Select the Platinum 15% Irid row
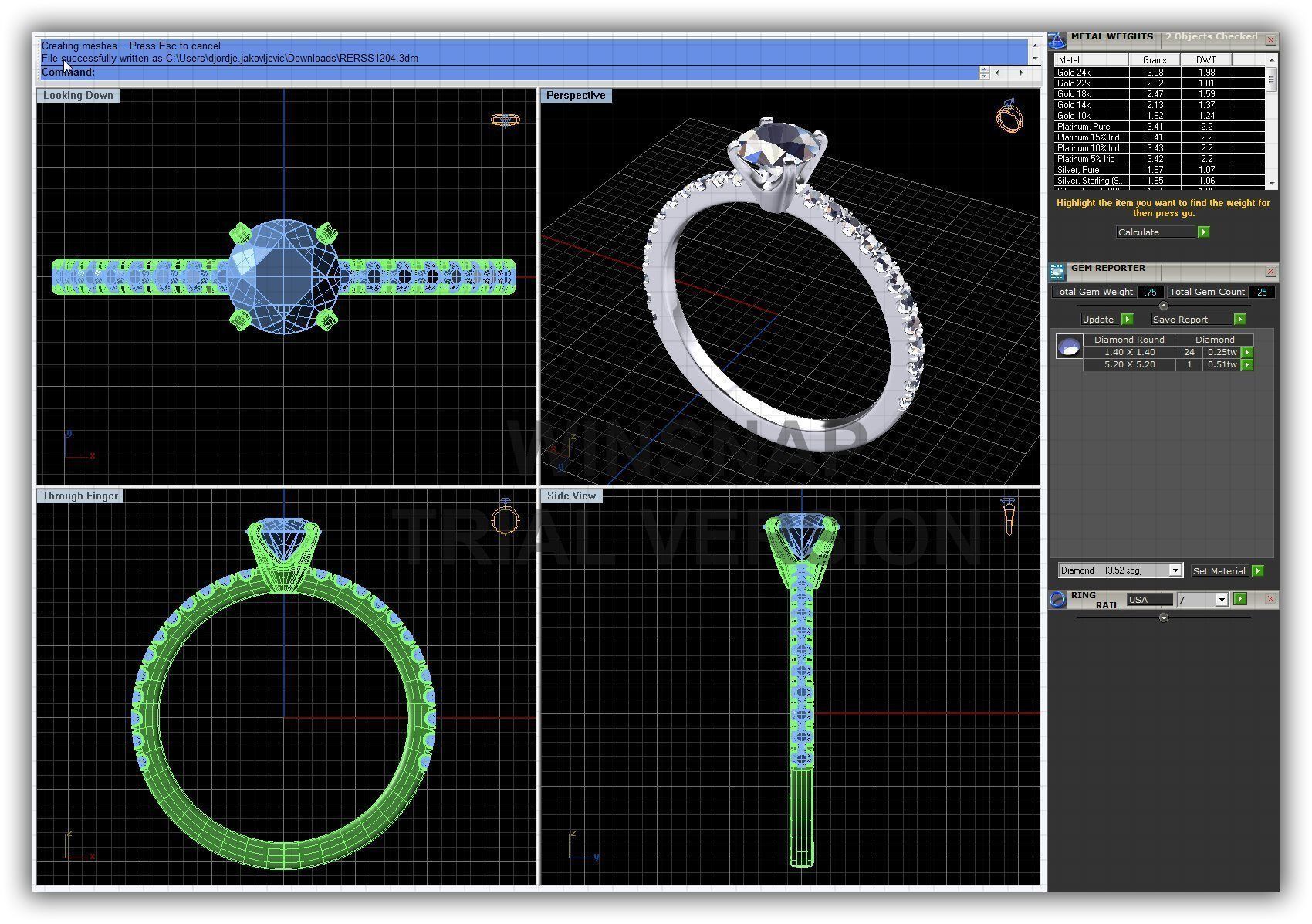Screen dimensions: 1312x924 1160,137
